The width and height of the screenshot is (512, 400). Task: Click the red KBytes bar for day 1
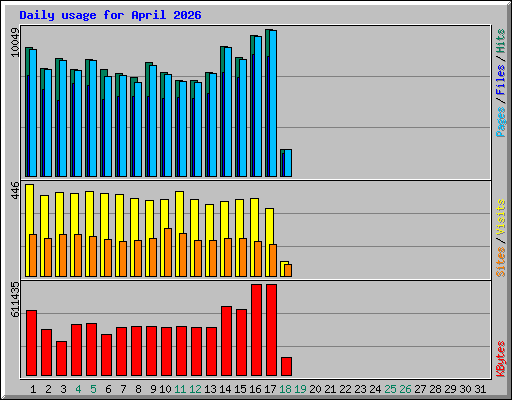[x=31, y=343]
